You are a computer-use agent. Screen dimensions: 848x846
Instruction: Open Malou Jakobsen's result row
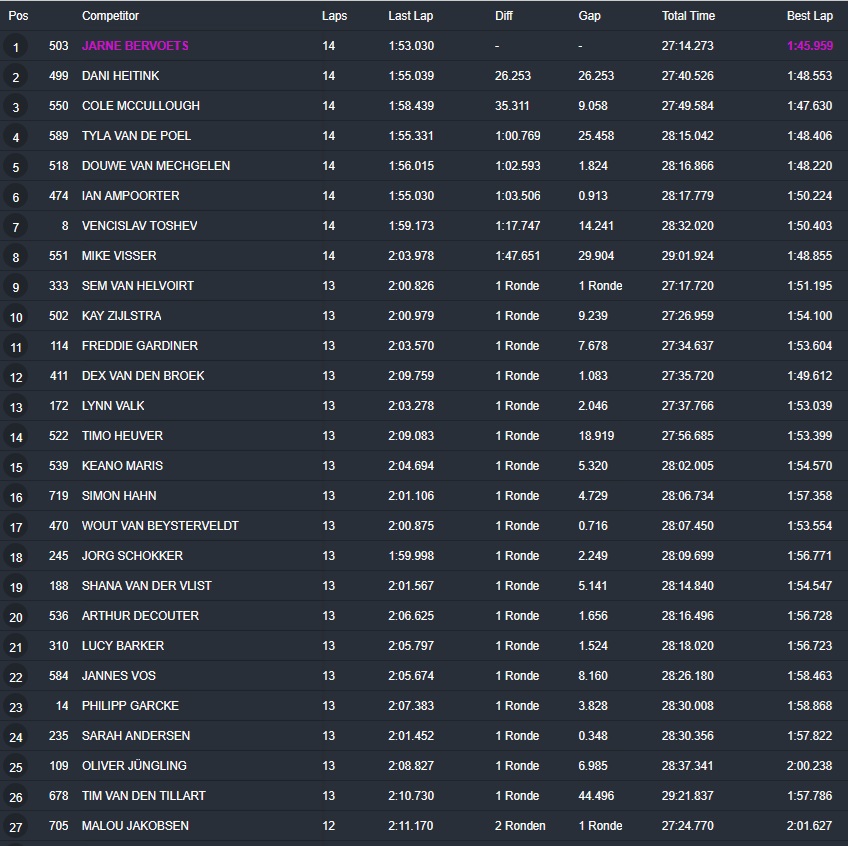[135, 826]
